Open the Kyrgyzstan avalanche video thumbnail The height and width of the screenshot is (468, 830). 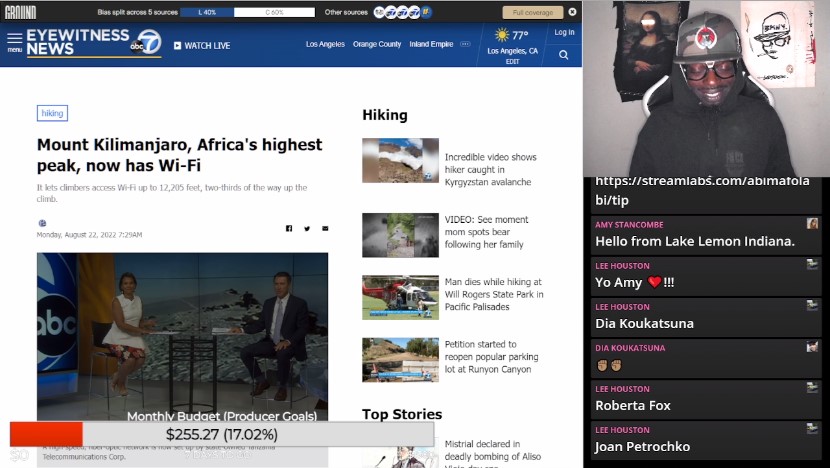400,160
